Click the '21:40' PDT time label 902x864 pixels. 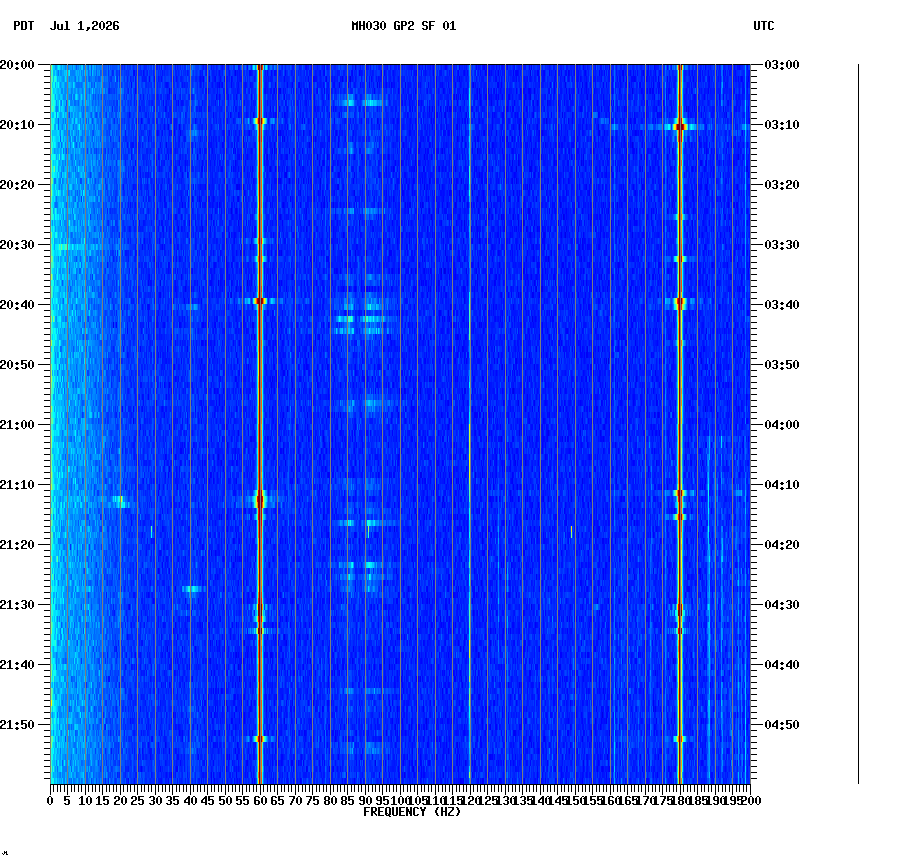click(17, 665)
